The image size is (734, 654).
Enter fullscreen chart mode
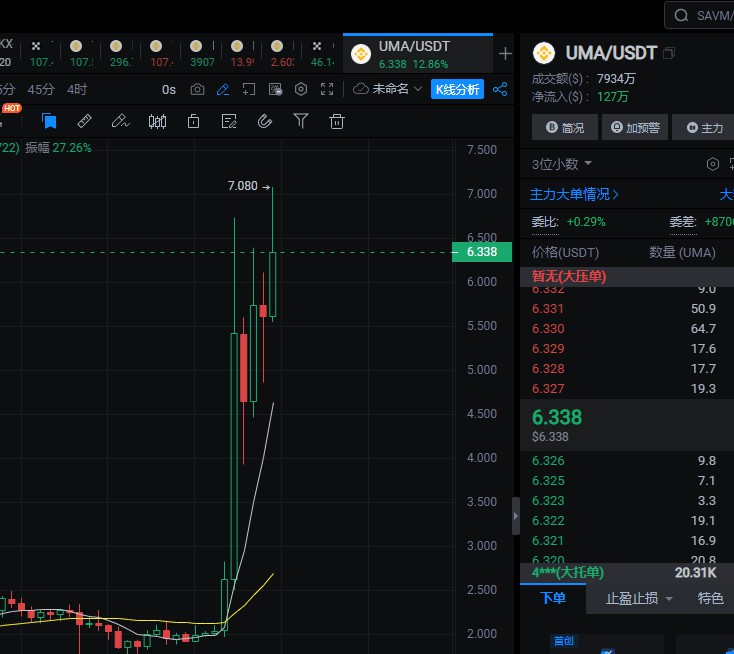(x=327, y=89)
